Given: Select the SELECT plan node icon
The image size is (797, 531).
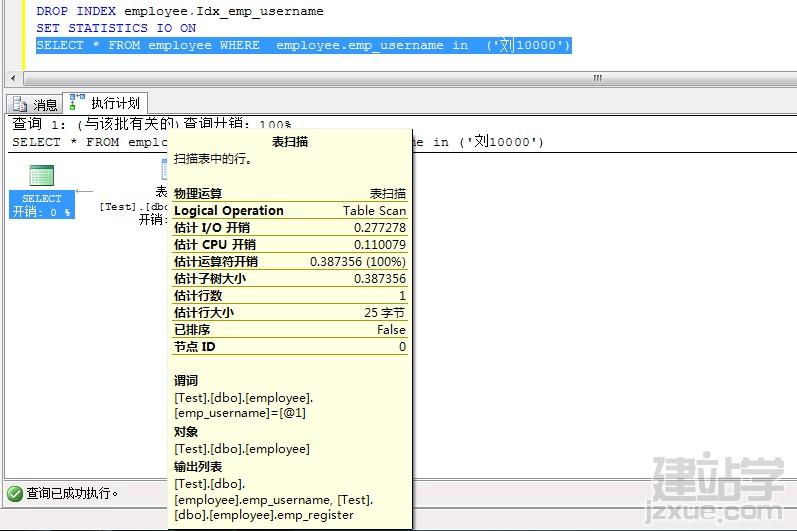Looking at the screenshot, I should tap(42, 176).
